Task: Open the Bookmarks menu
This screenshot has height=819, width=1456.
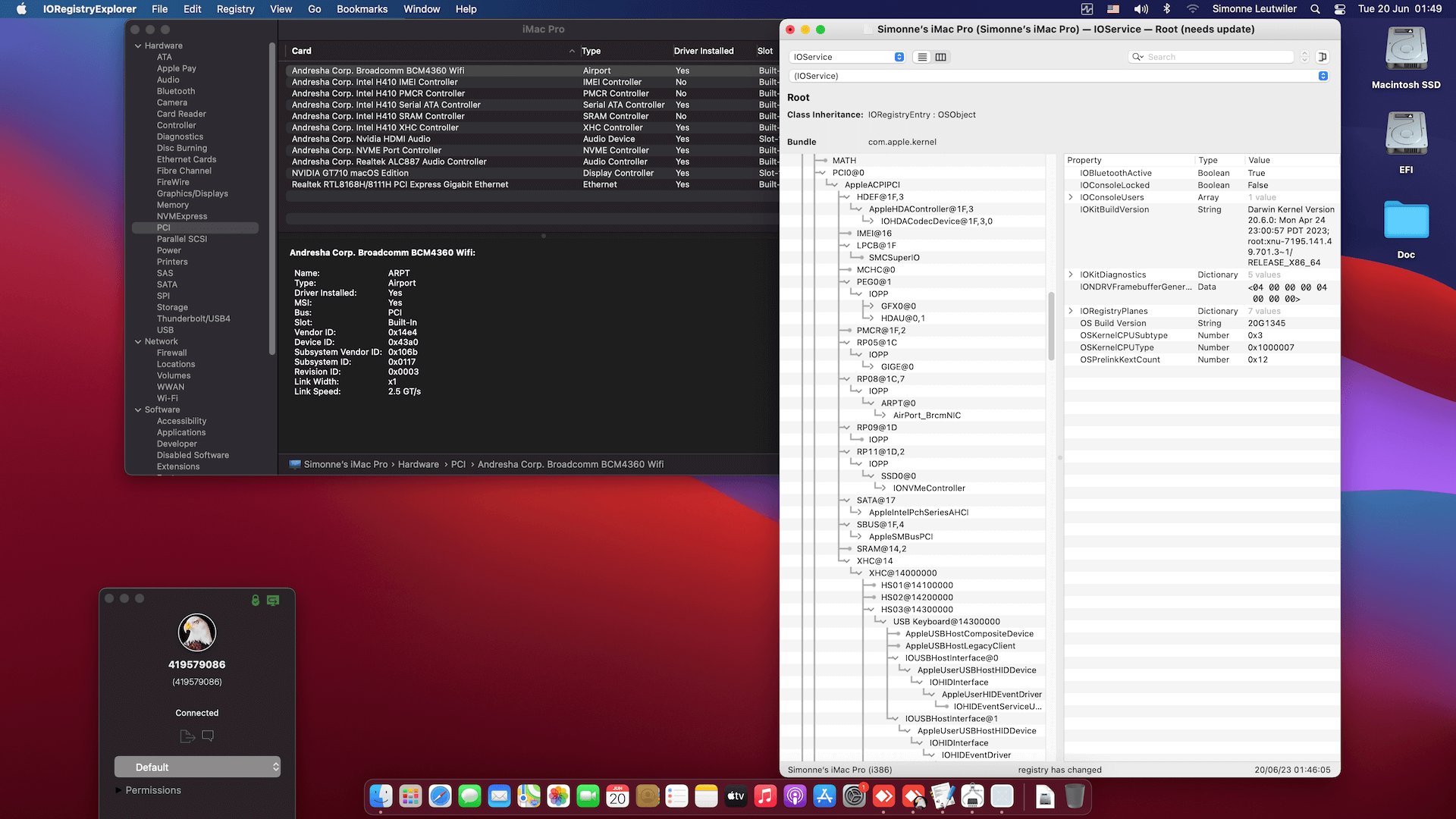Action: click(x=362, y=9)
